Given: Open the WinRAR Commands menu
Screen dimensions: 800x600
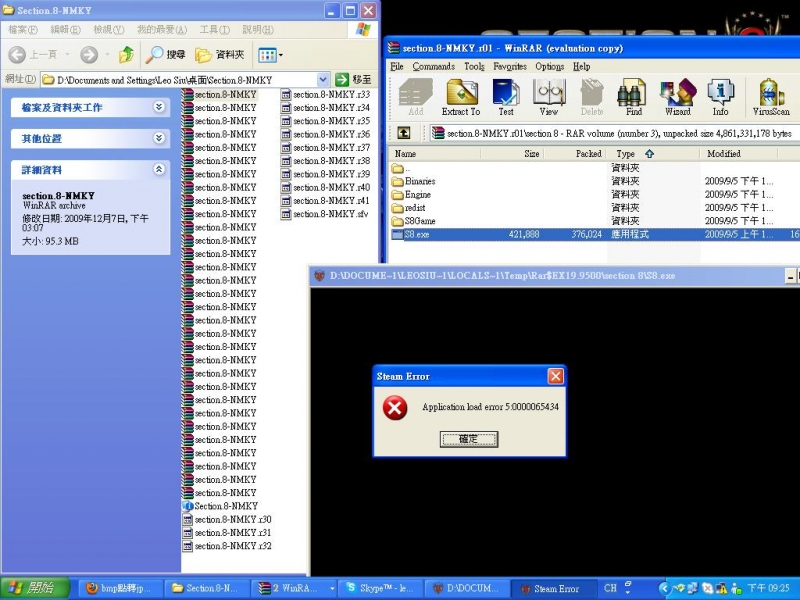Looking at the screenshot, I should pos(433,66).
